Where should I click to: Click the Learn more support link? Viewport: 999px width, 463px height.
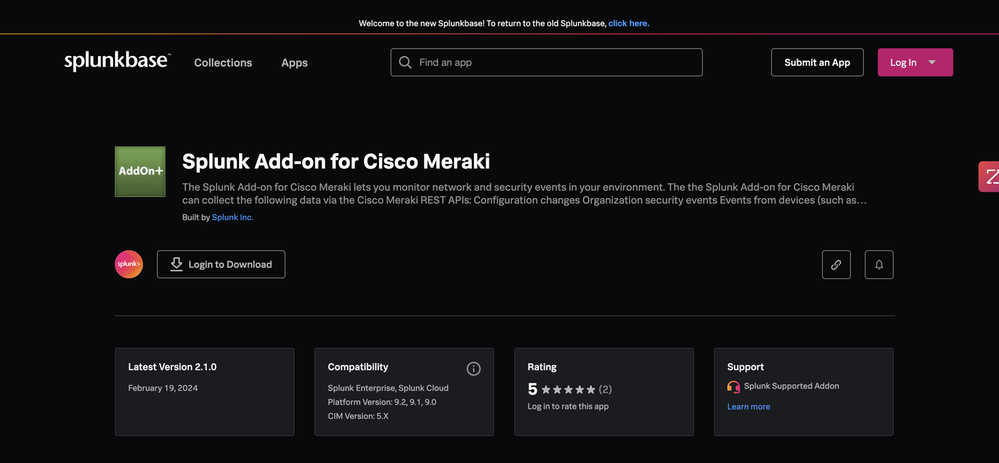pos(748,407)
